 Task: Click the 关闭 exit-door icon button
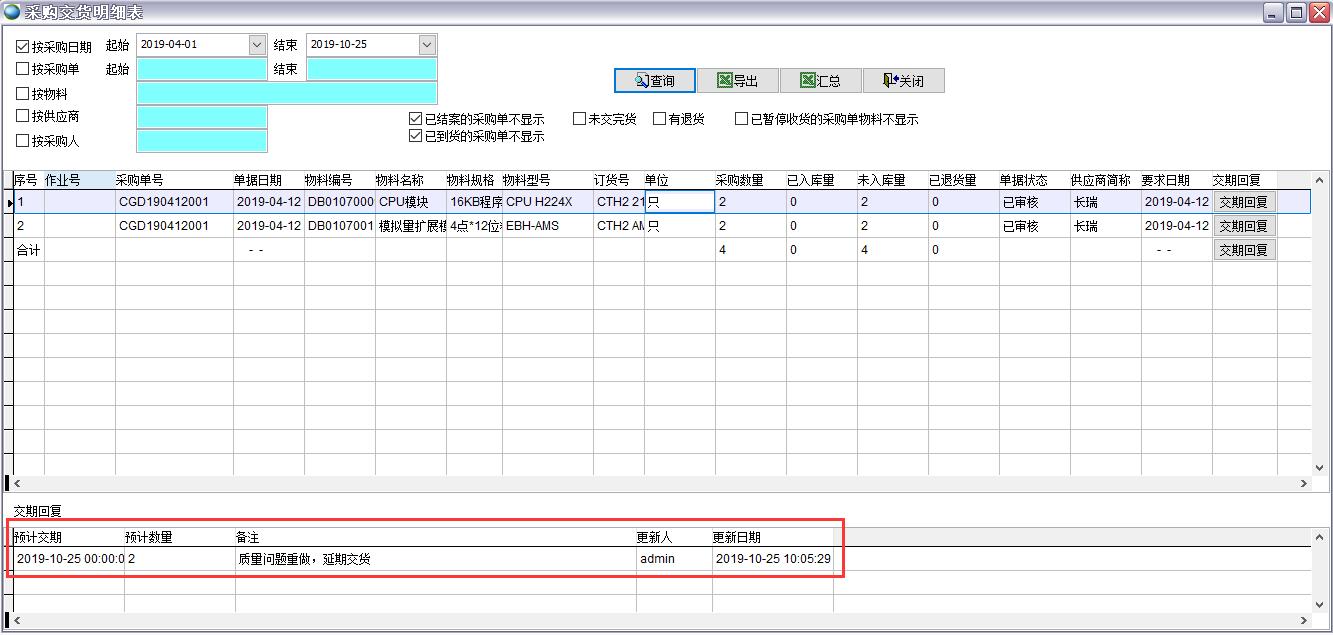pyautogui.click(x=890, y=80)
